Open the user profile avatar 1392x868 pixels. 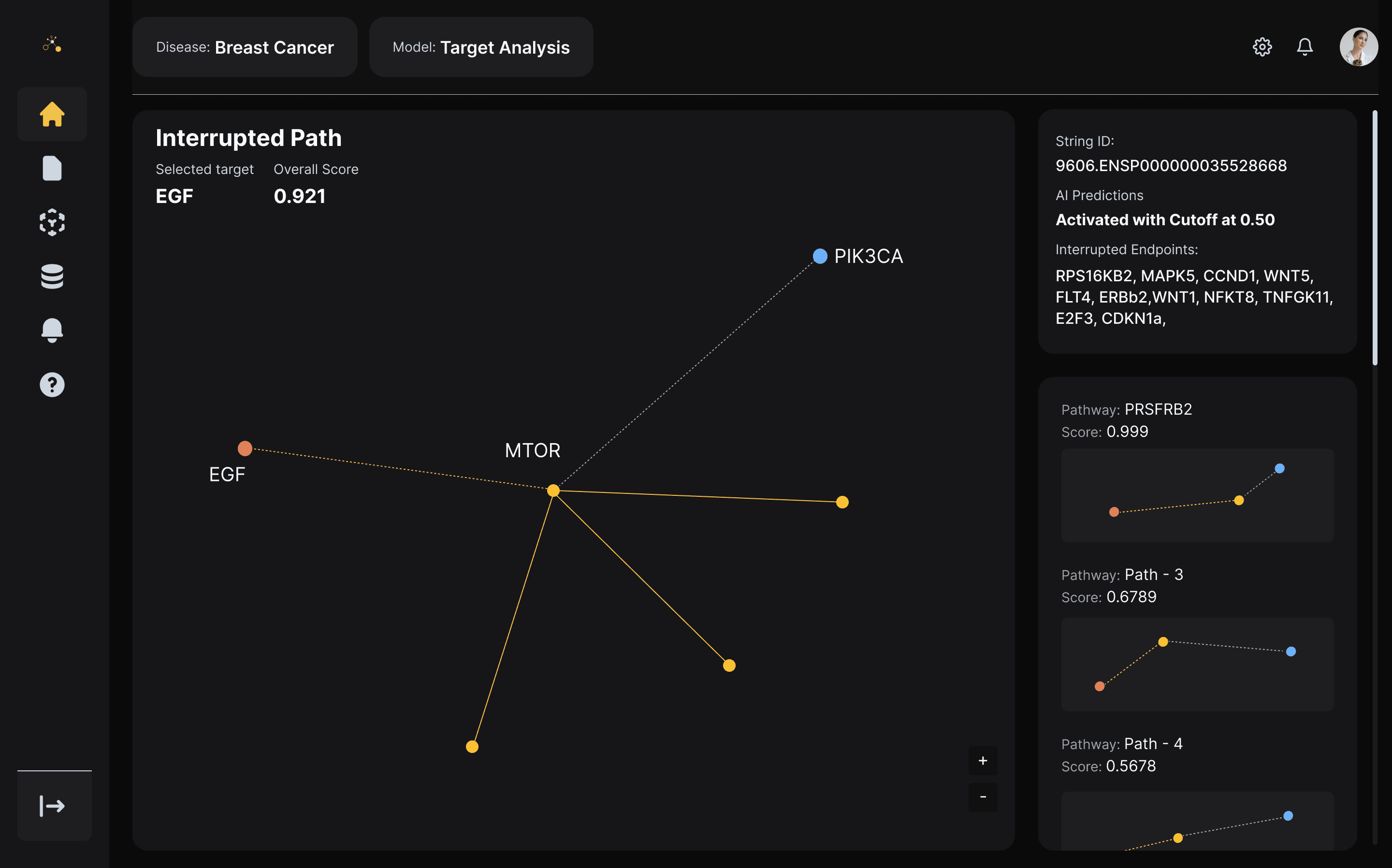click(x=1358, y=46)
